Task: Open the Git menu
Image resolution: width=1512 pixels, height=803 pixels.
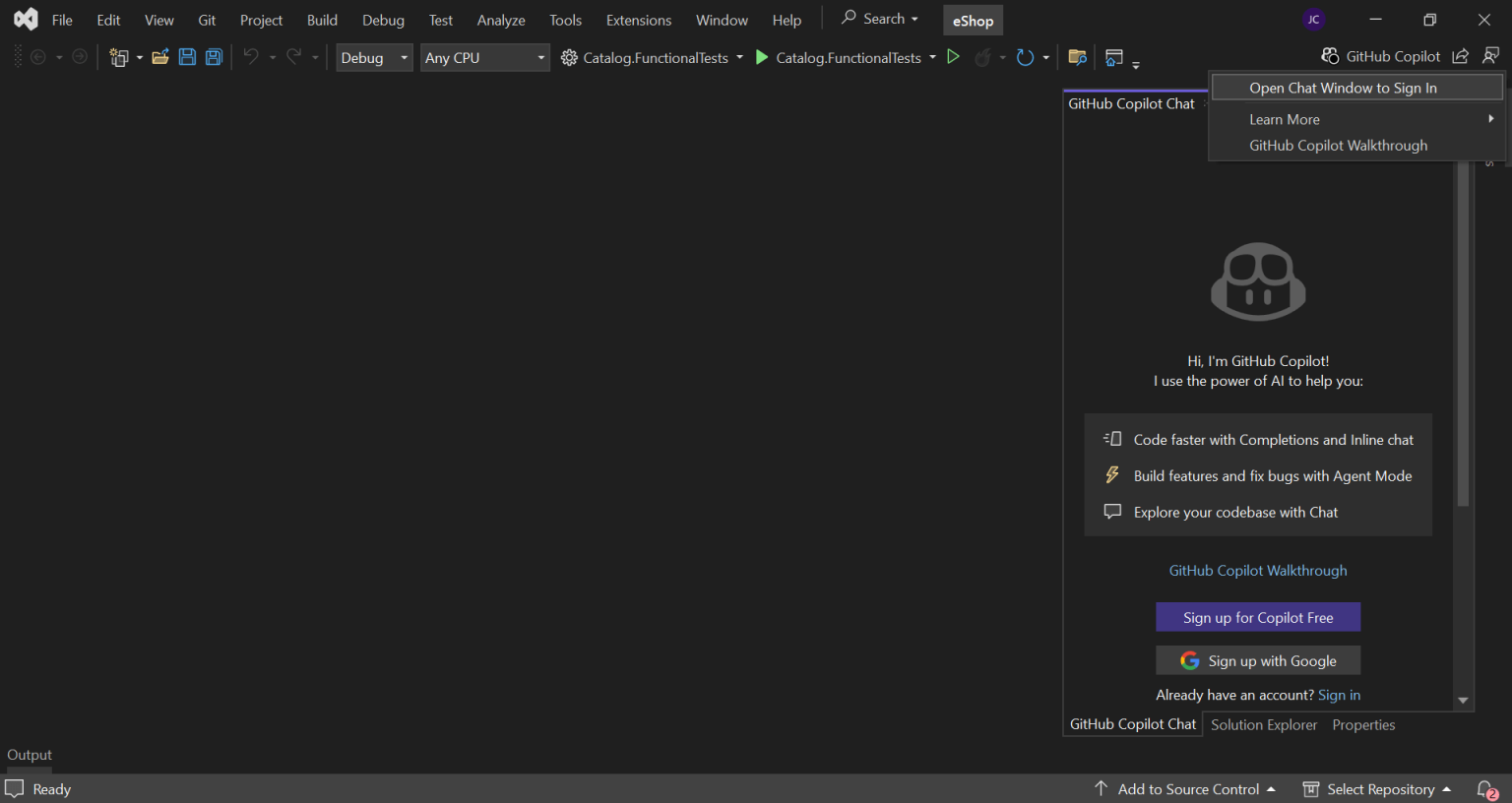Action: point(207,19)
